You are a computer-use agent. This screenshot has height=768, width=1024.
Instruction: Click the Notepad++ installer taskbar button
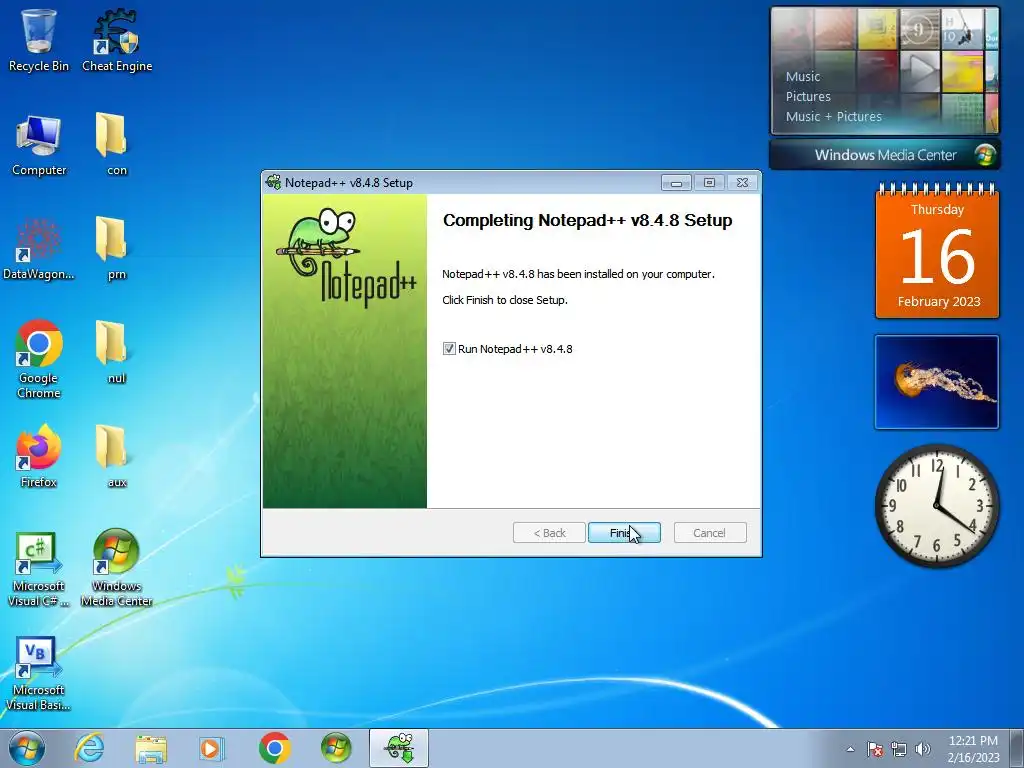coord(399,748)
